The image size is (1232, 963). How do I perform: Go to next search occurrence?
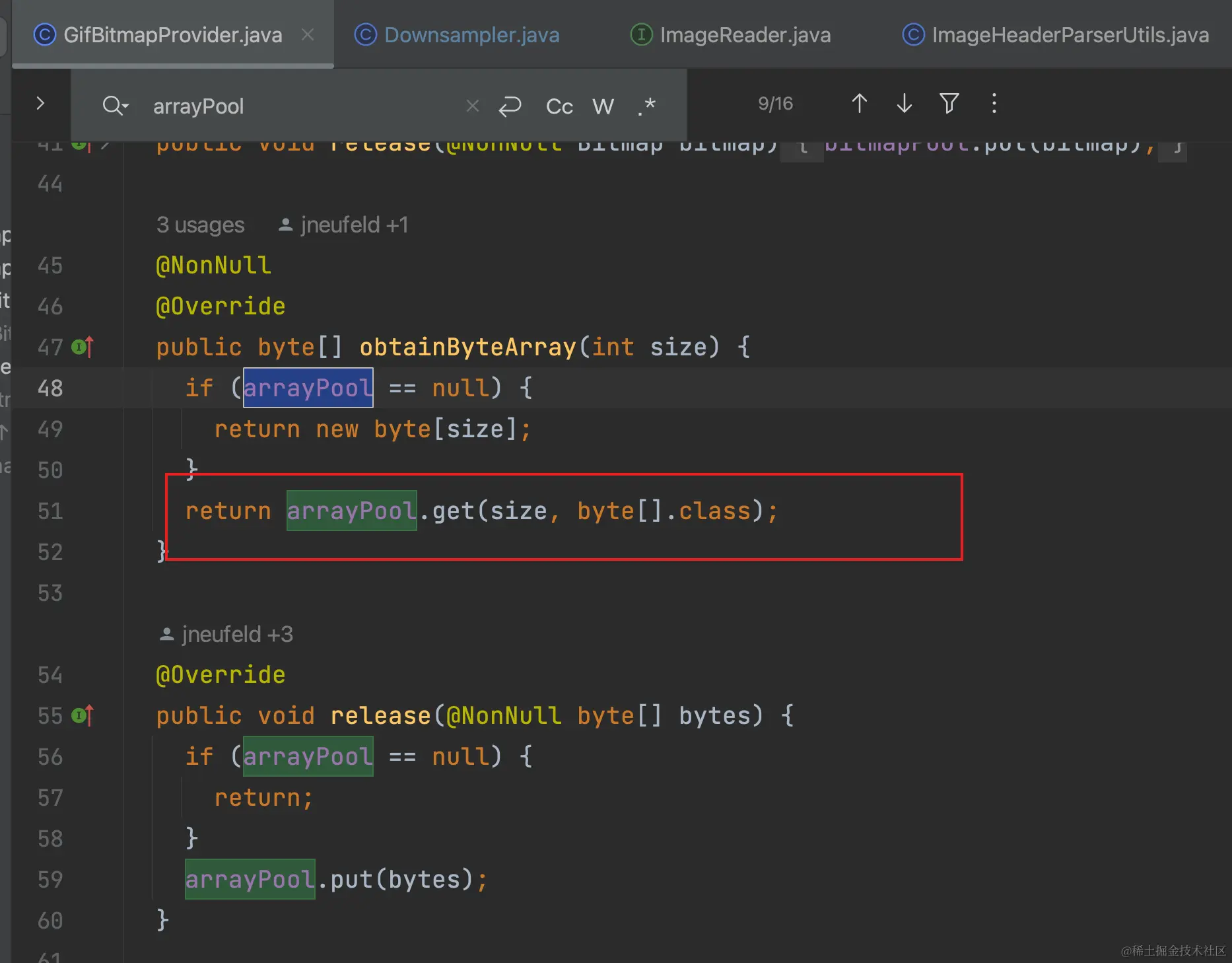(905, 104)
